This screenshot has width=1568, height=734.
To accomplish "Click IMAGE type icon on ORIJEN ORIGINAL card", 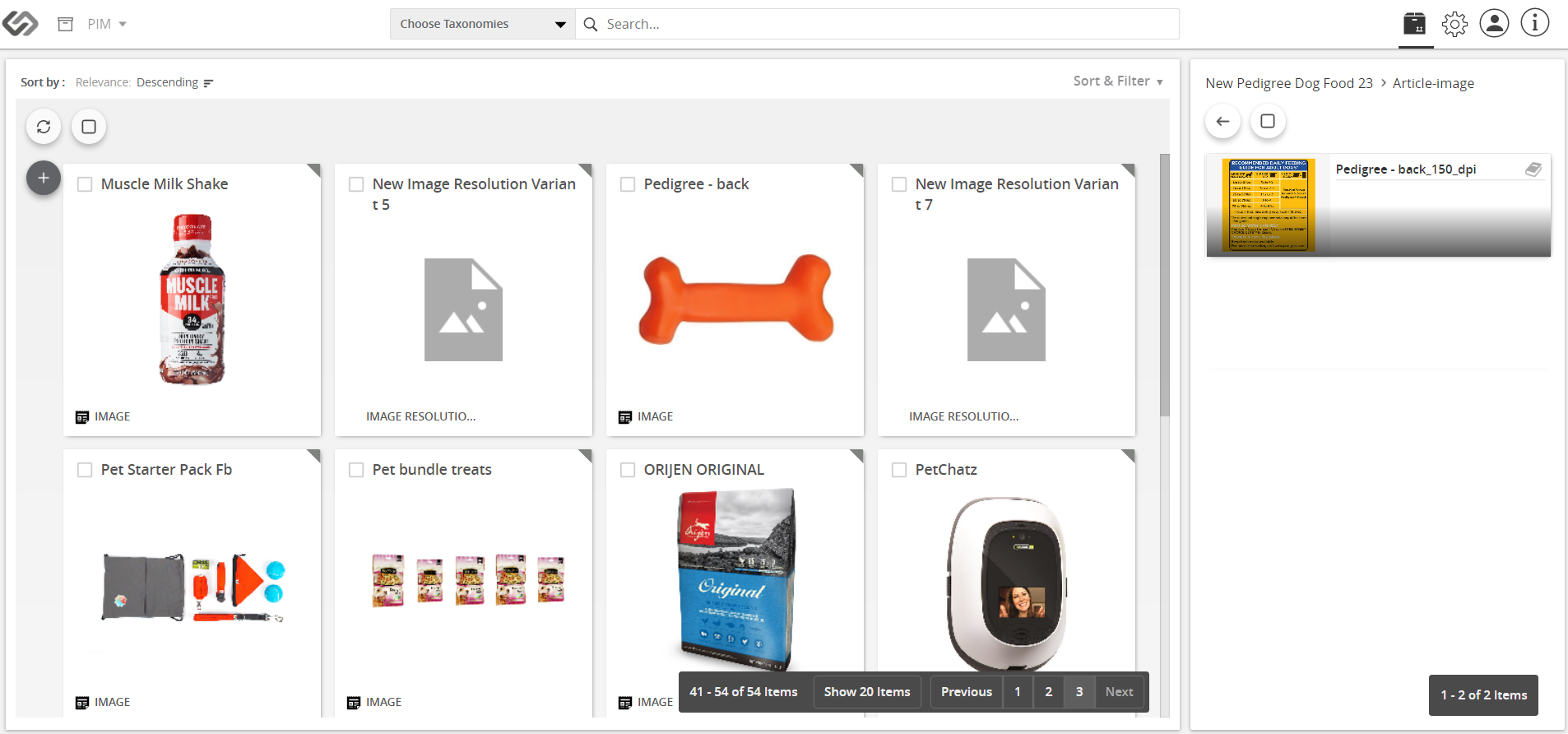I will point(625,703).
